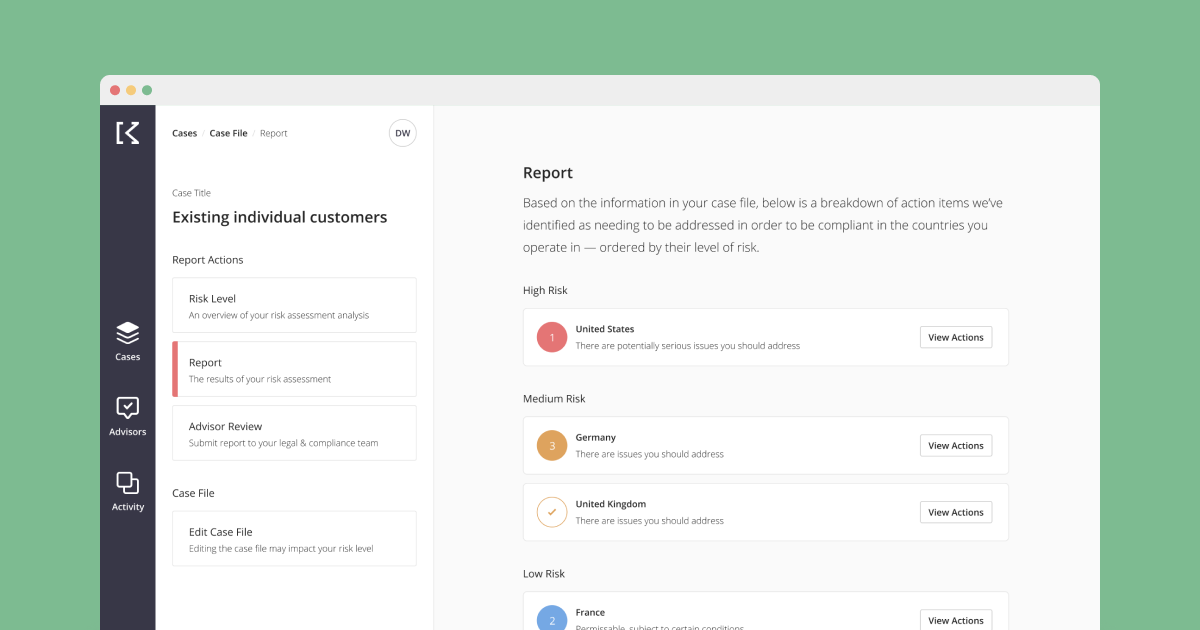Select the Risk Level report action
Screen dimensions: 1200x630
[x=294, y=305]
